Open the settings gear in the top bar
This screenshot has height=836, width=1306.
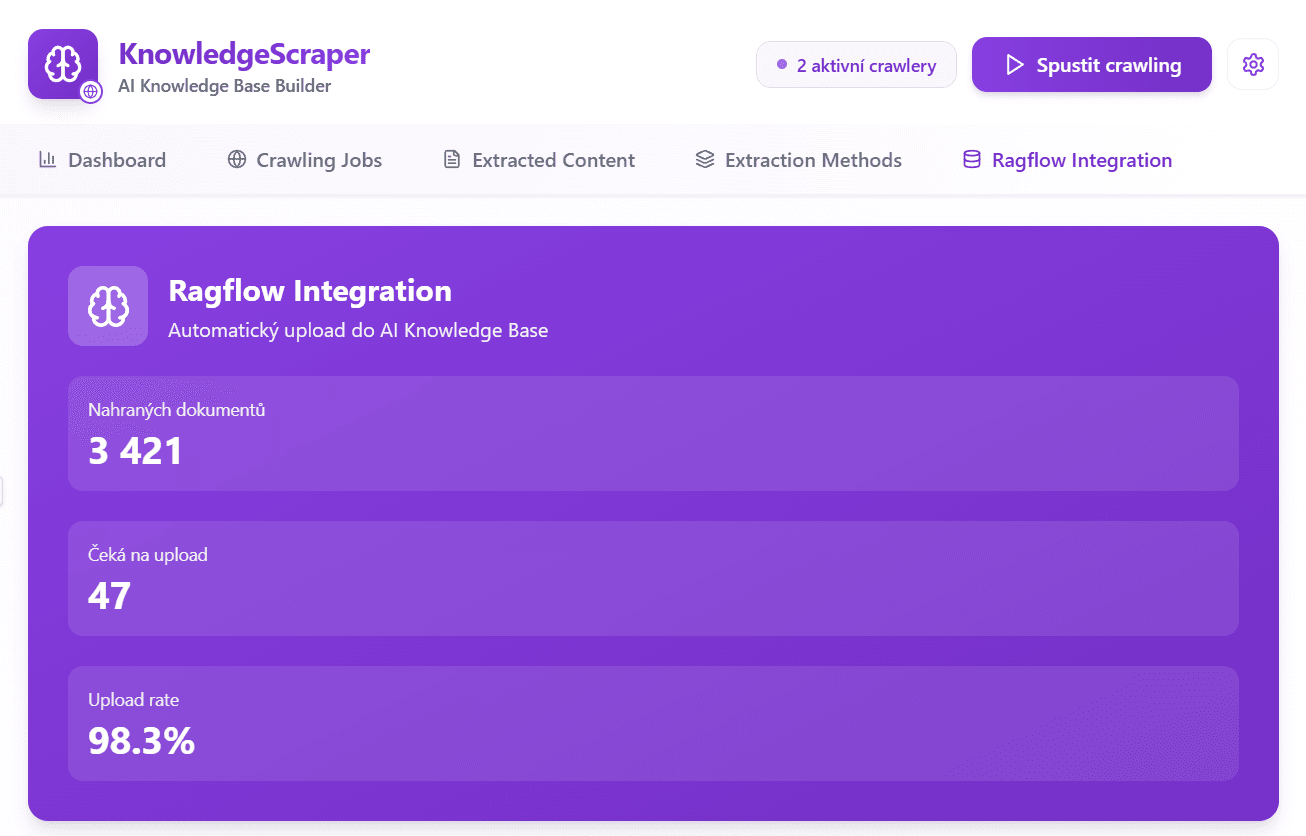[1252, 63]
